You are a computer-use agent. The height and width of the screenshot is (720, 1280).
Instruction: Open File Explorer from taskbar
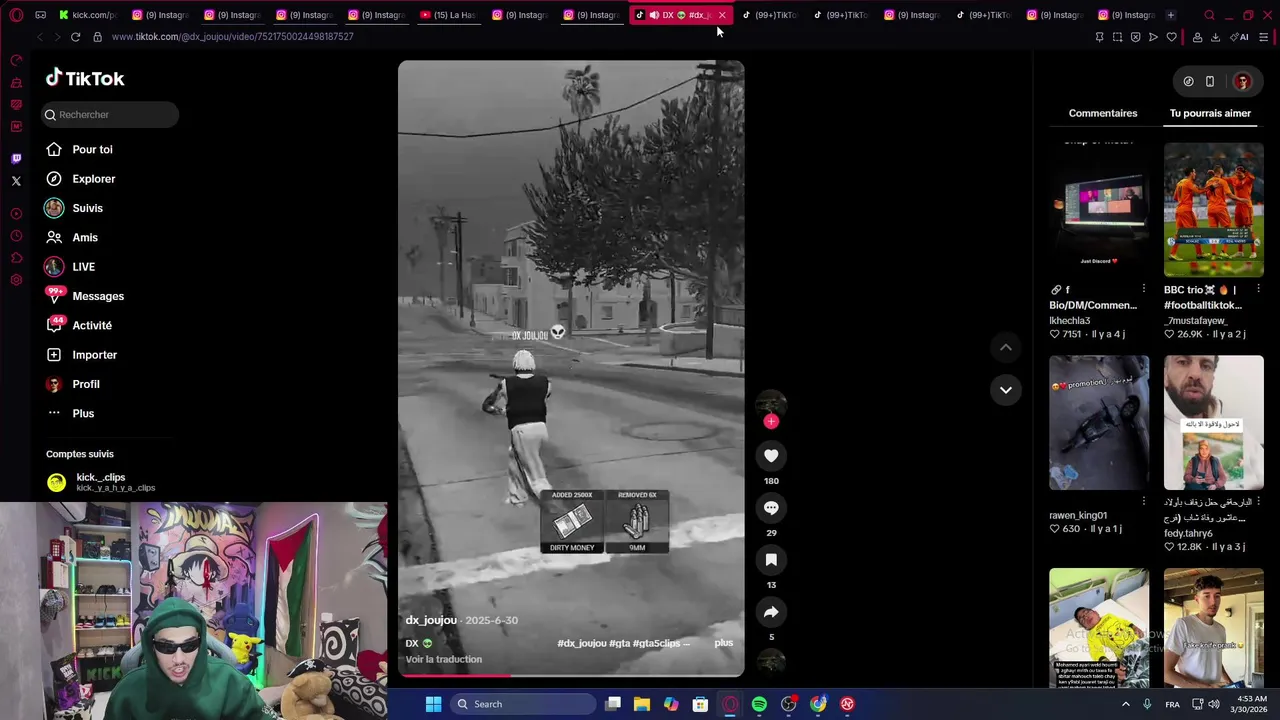(642, 704)
